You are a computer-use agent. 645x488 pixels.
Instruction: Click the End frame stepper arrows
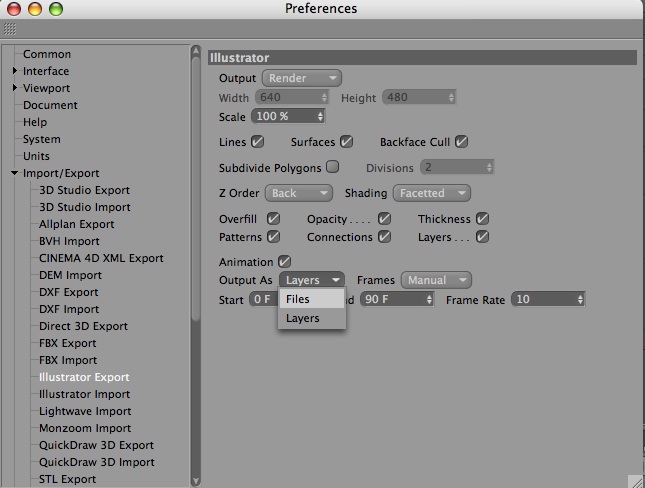click(x=429, y=299)
